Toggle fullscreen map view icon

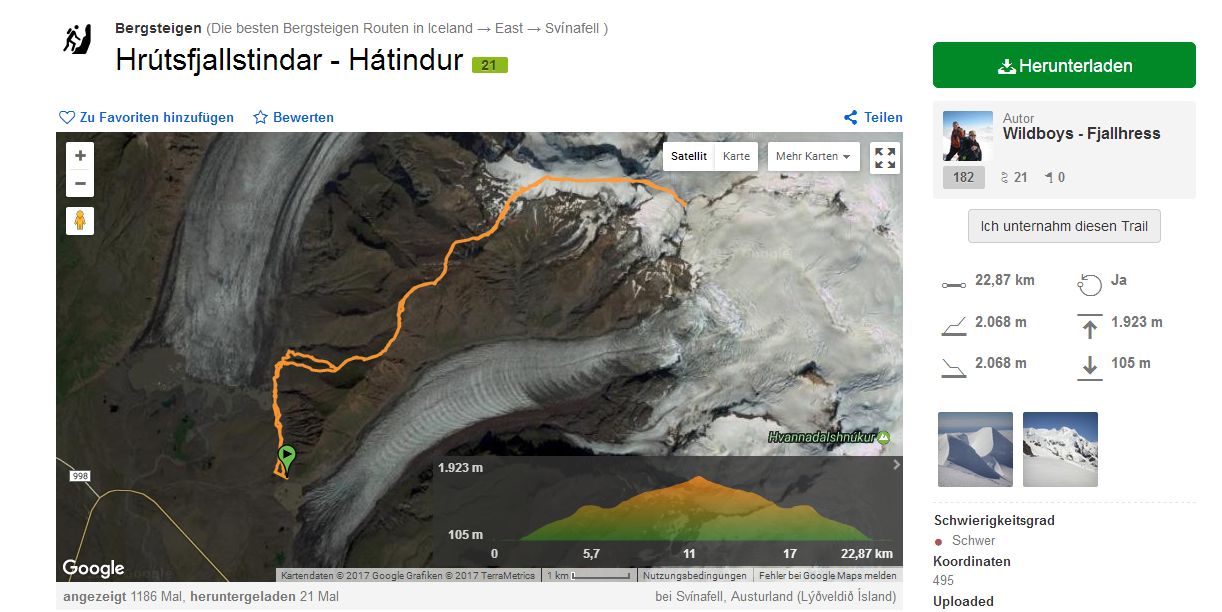click(x=885, y=157)
